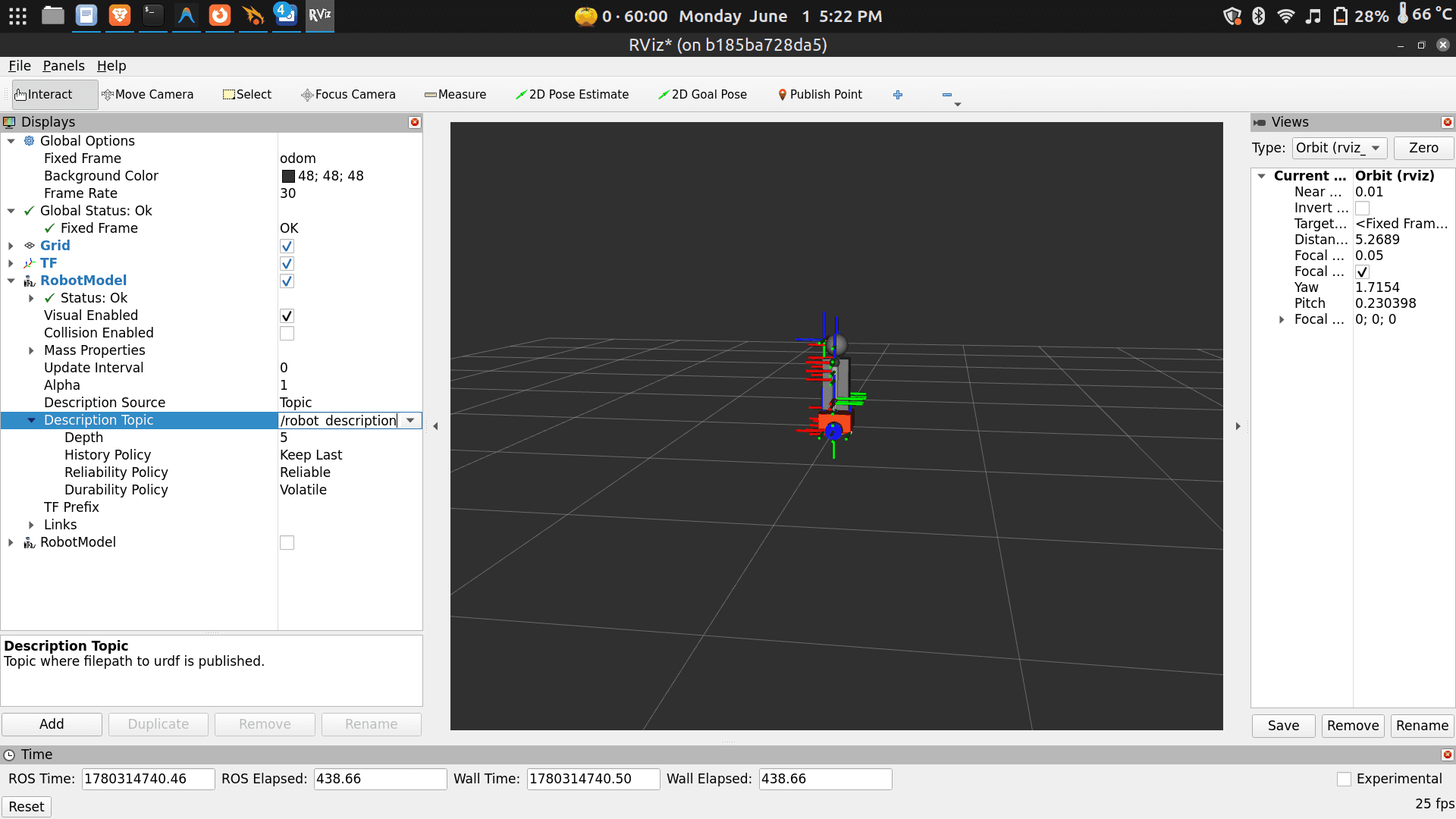
Task: Click the enabled RobotModel display icon
Action: 30,281
